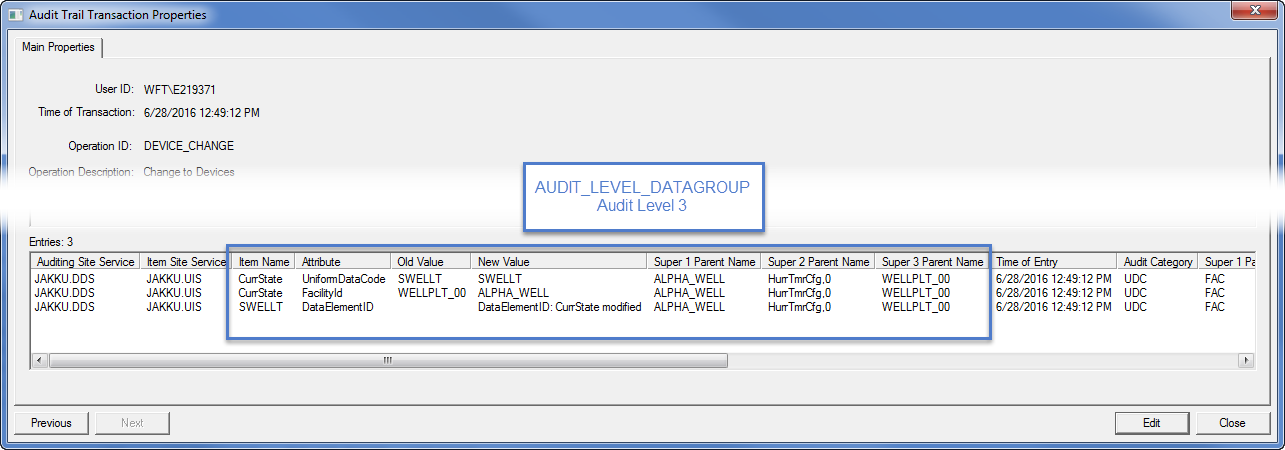This screenshot has width=1285, height=450.
Task: Click the Entries: 3 label
Action: point(51,241)
